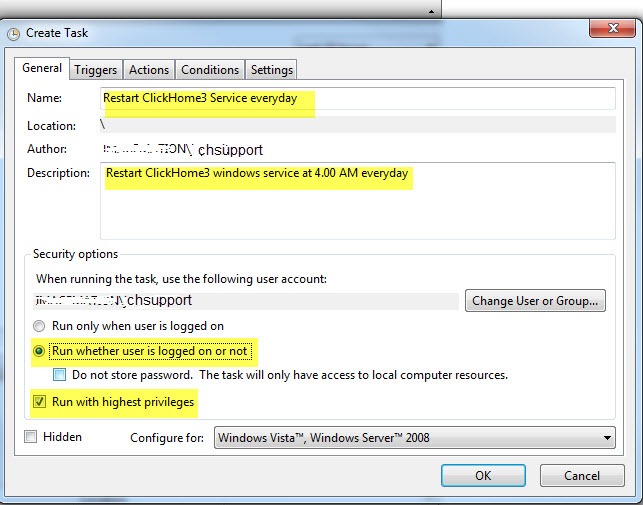Click the user account display field
The width and height of the screenshot is (643, 505).
tap(245, 301)
